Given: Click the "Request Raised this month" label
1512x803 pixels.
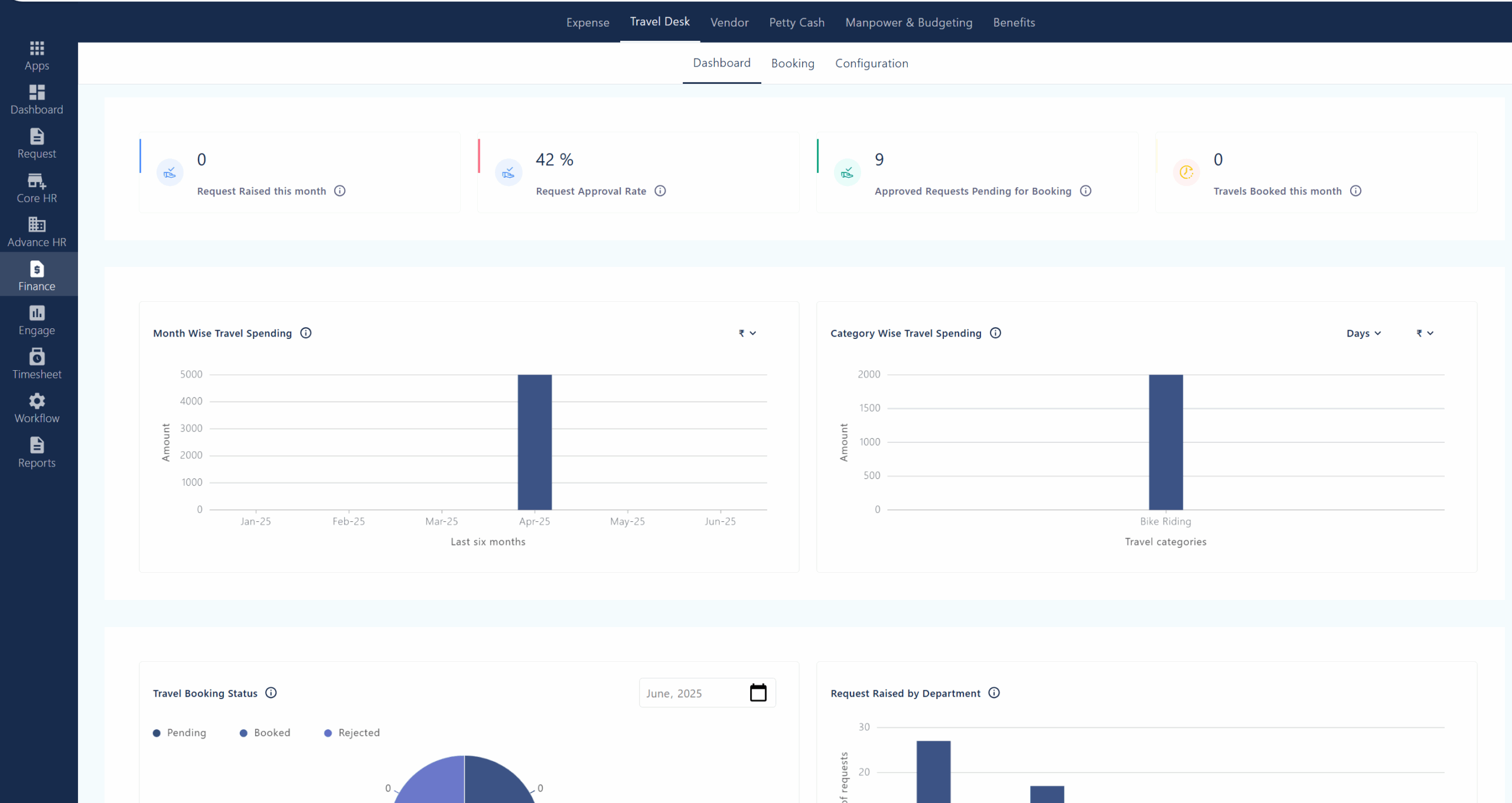Looking at the screenshot, I should (262, 191).
